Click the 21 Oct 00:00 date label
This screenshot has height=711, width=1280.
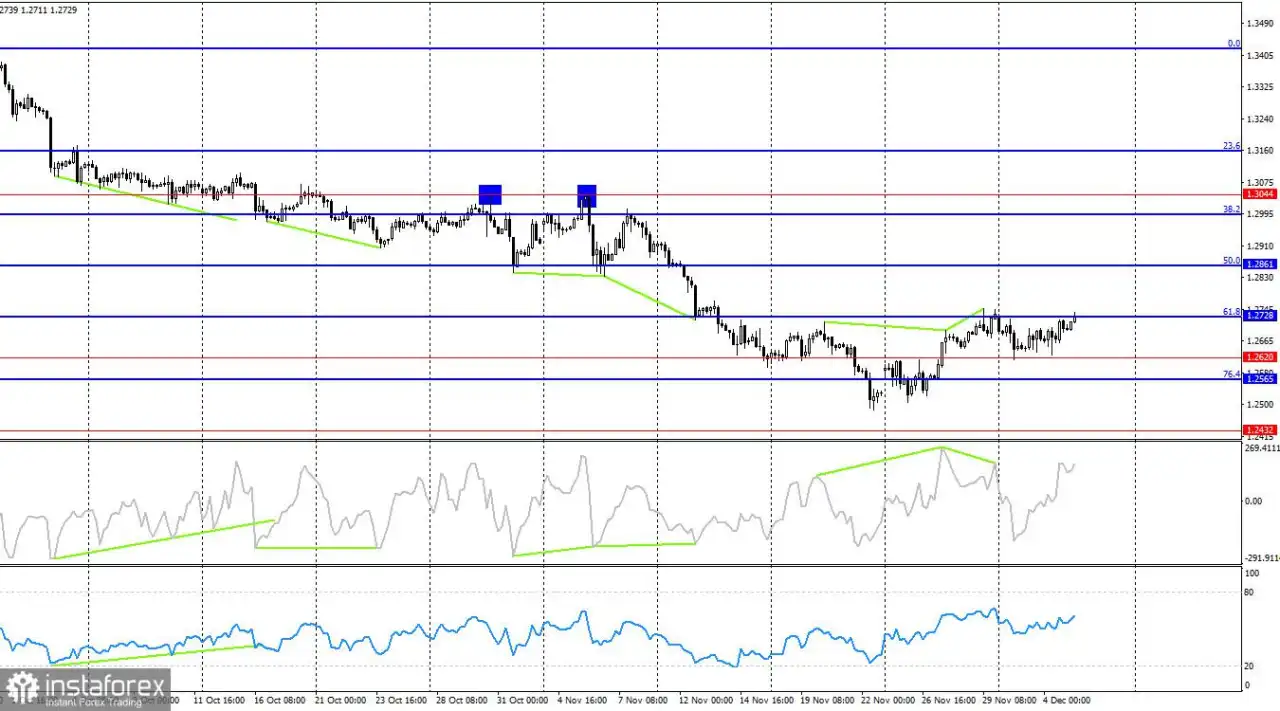pos(338,702)
